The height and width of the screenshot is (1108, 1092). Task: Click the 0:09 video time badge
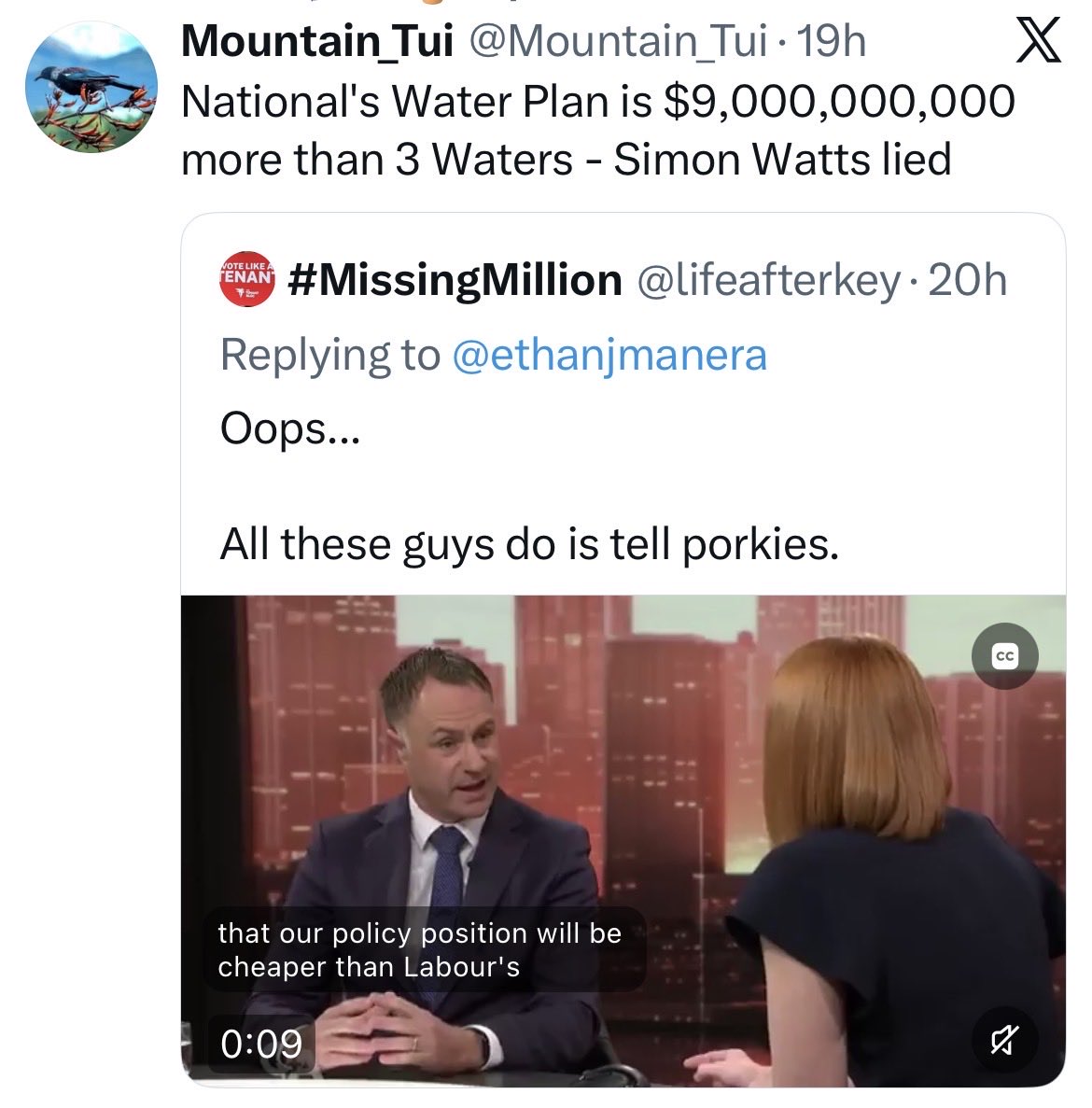pos(261,1043)
